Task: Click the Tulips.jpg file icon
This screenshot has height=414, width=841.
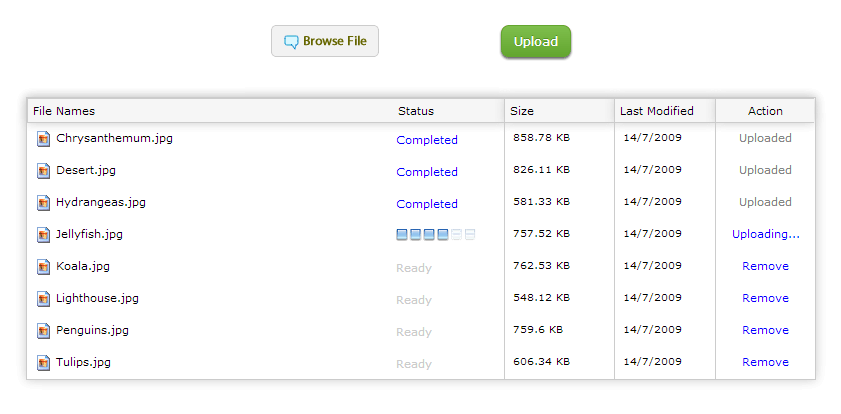Action: click(x=43, y=363)
